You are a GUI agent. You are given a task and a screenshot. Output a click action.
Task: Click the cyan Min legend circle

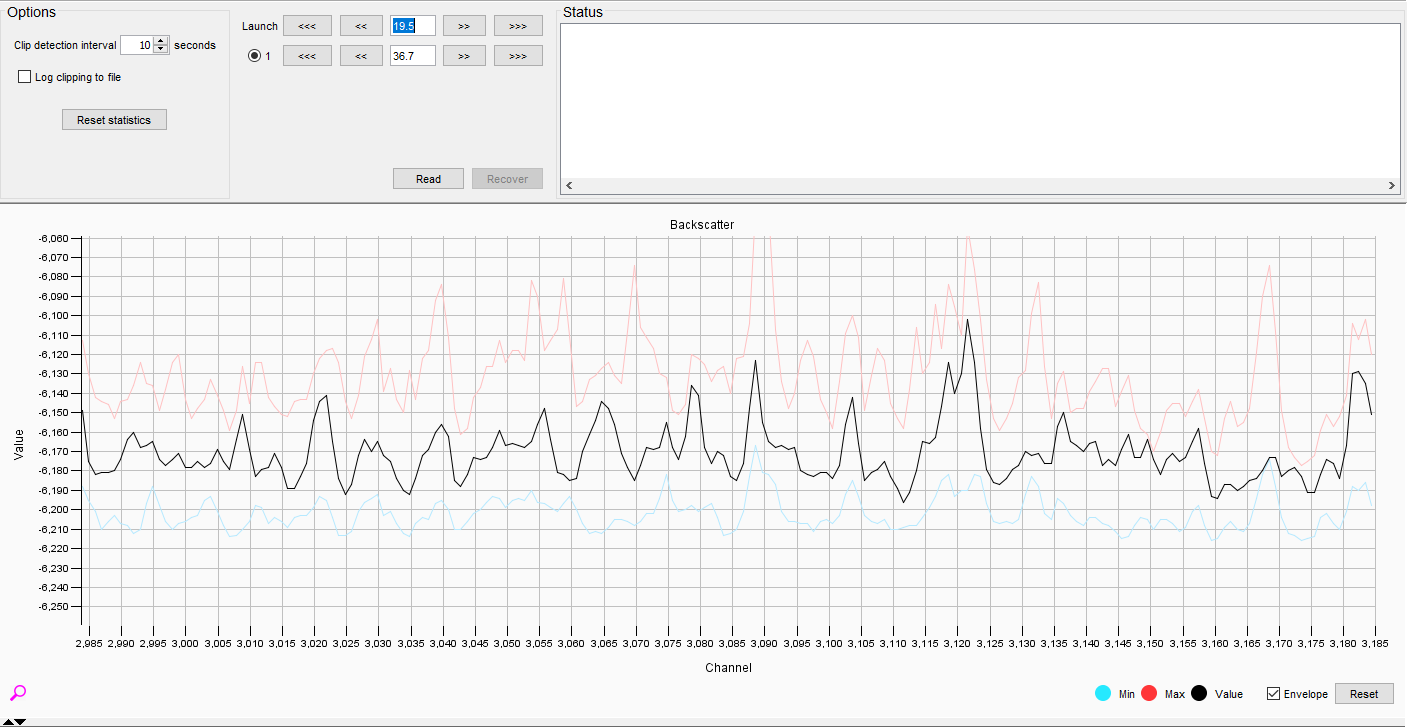1103,693
